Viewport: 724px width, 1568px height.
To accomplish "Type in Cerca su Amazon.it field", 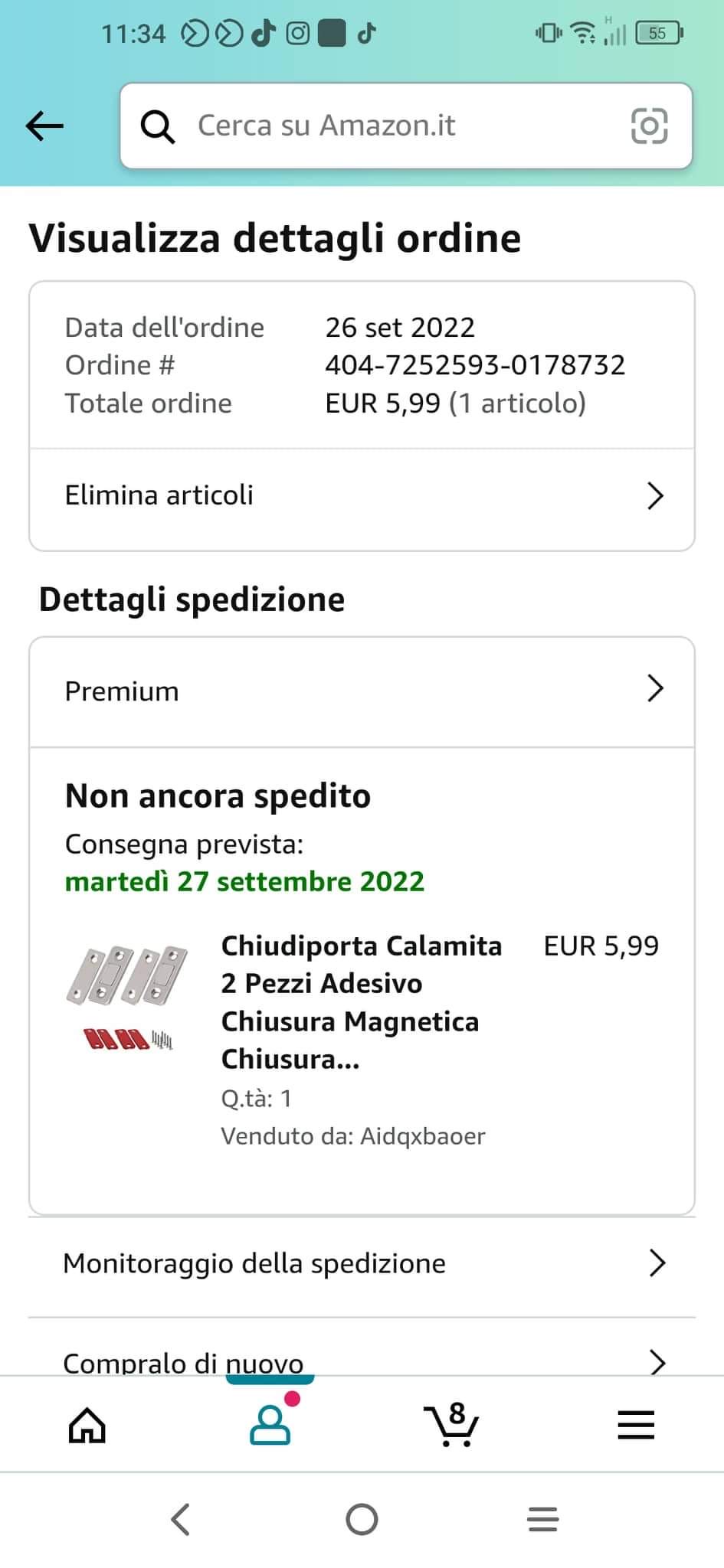I will (x=398, y=126).
